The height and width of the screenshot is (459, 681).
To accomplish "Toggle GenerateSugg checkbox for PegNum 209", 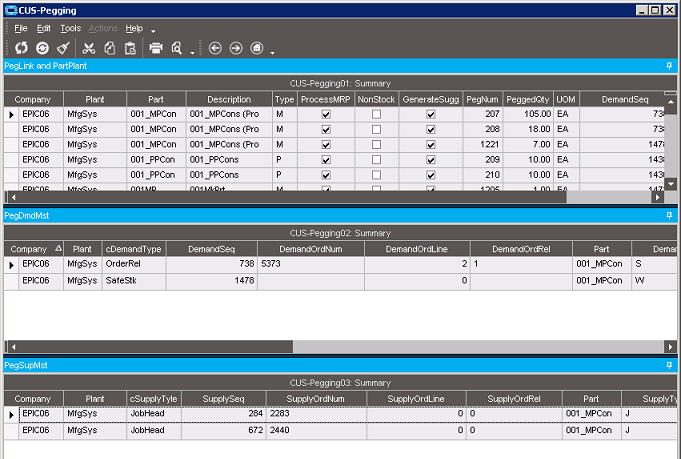I will click(x=430, y=160).
